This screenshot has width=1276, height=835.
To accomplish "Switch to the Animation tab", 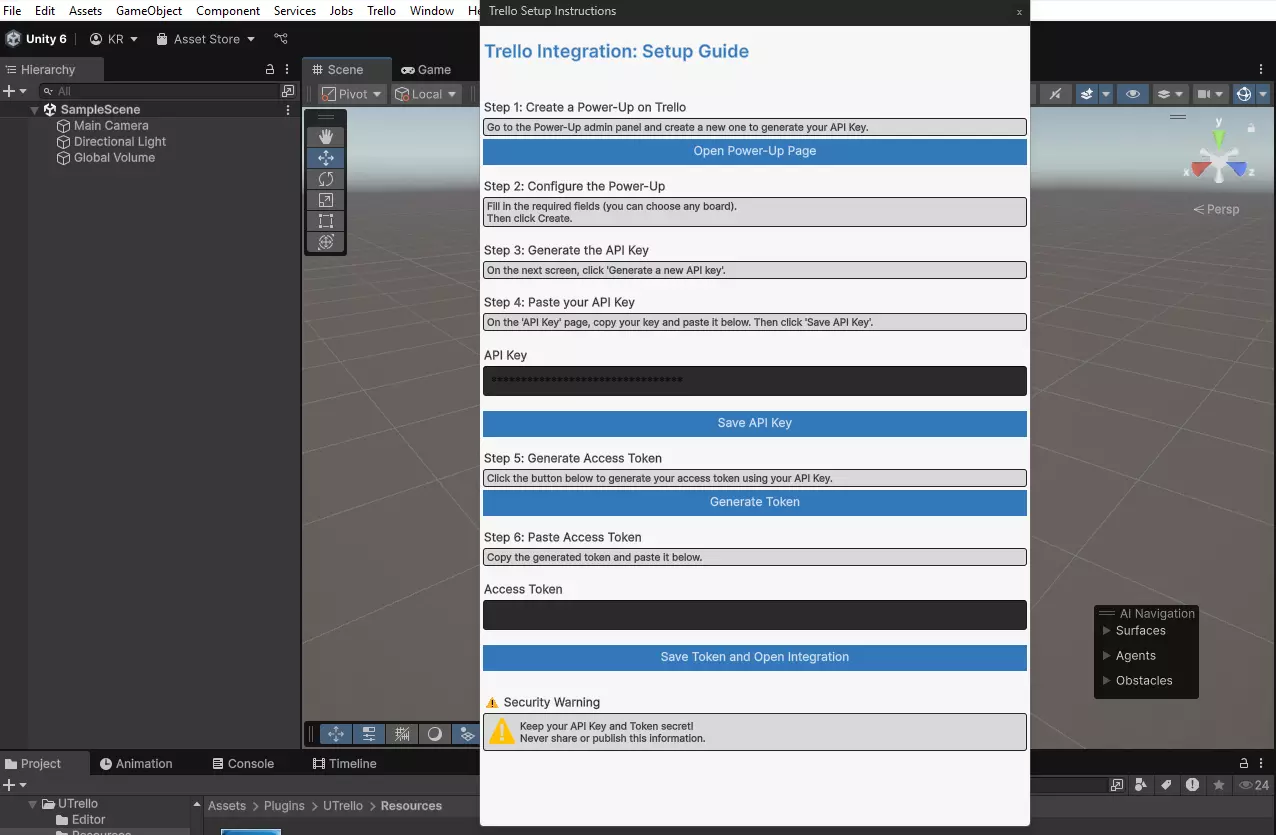I will 136,764.
